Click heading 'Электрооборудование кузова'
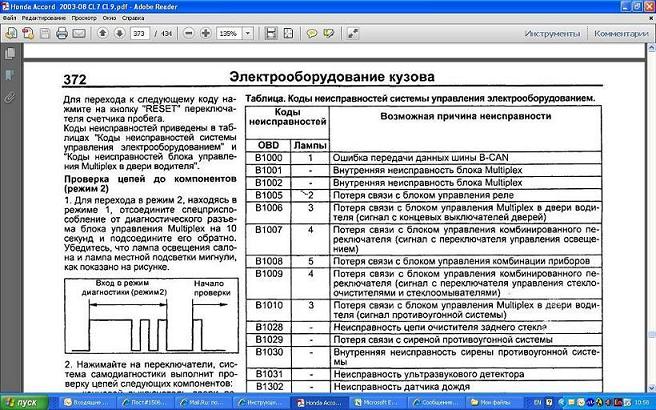This screenshot has height=410, width=656. click(x=332, y=77)
